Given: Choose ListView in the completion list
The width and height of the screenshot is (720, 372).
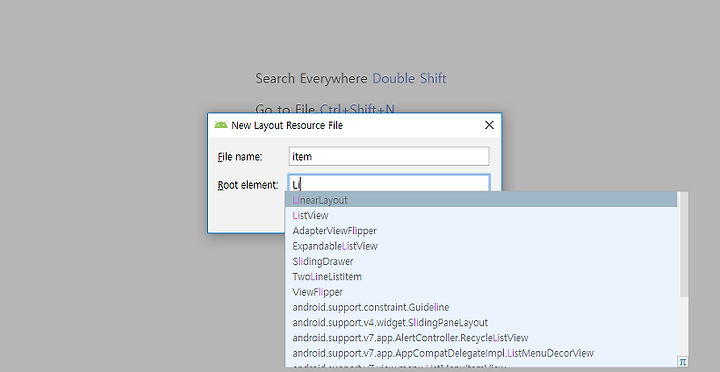Looking at the screenshot, I should 481,215.
